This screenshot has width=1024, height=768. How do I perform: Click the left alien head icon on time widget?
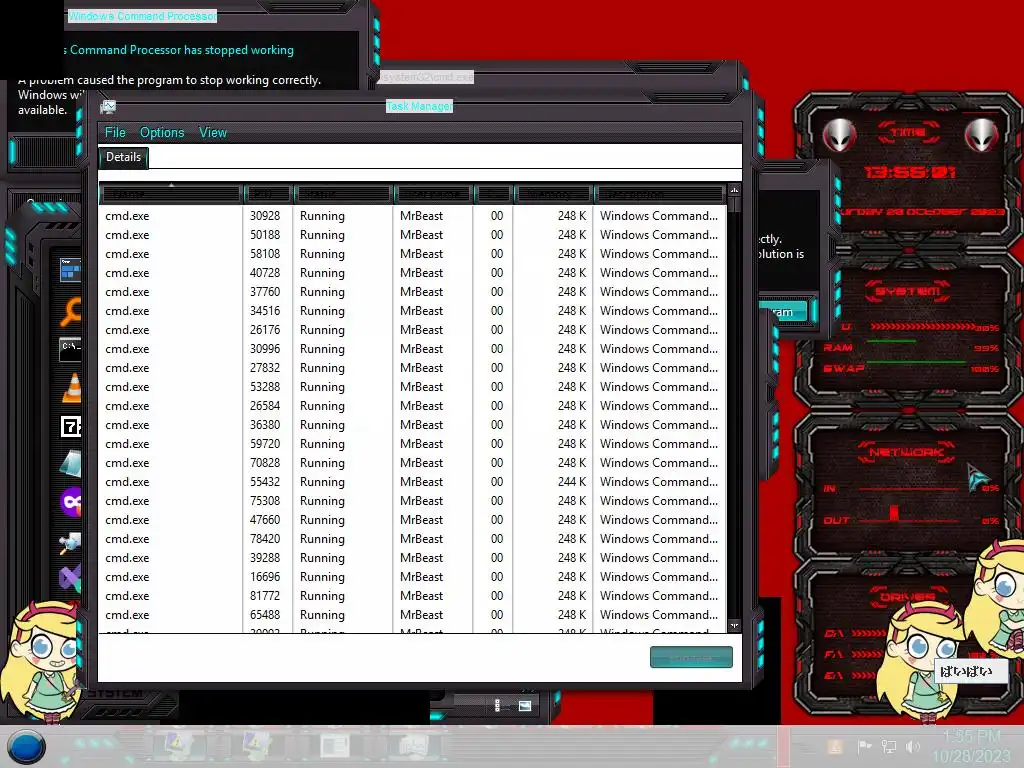pos(840,135)
